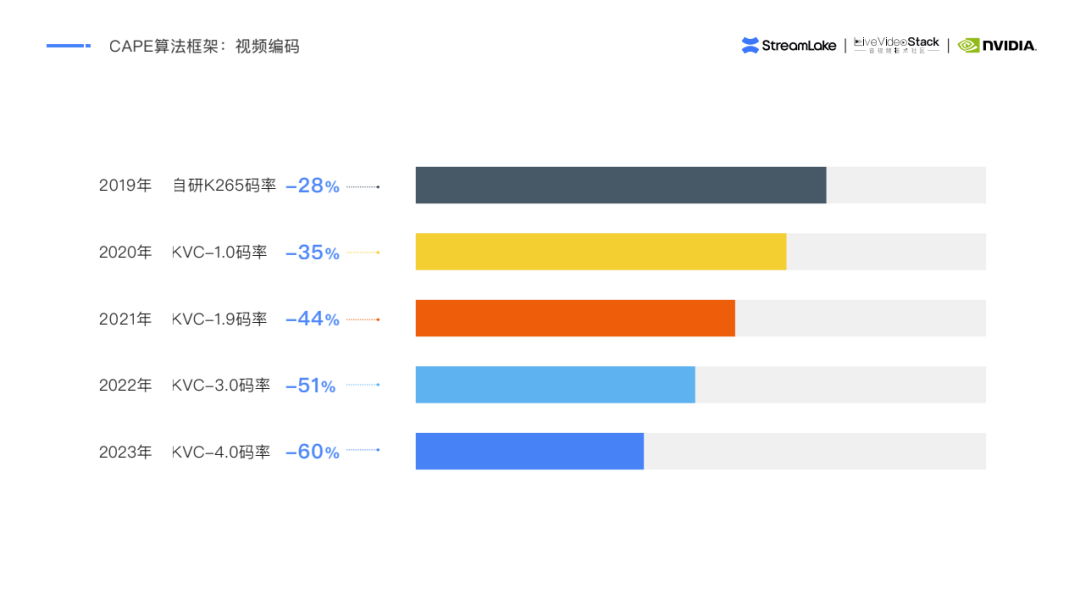
Task: Click the 2023 blue connector line
Action: 363,450
